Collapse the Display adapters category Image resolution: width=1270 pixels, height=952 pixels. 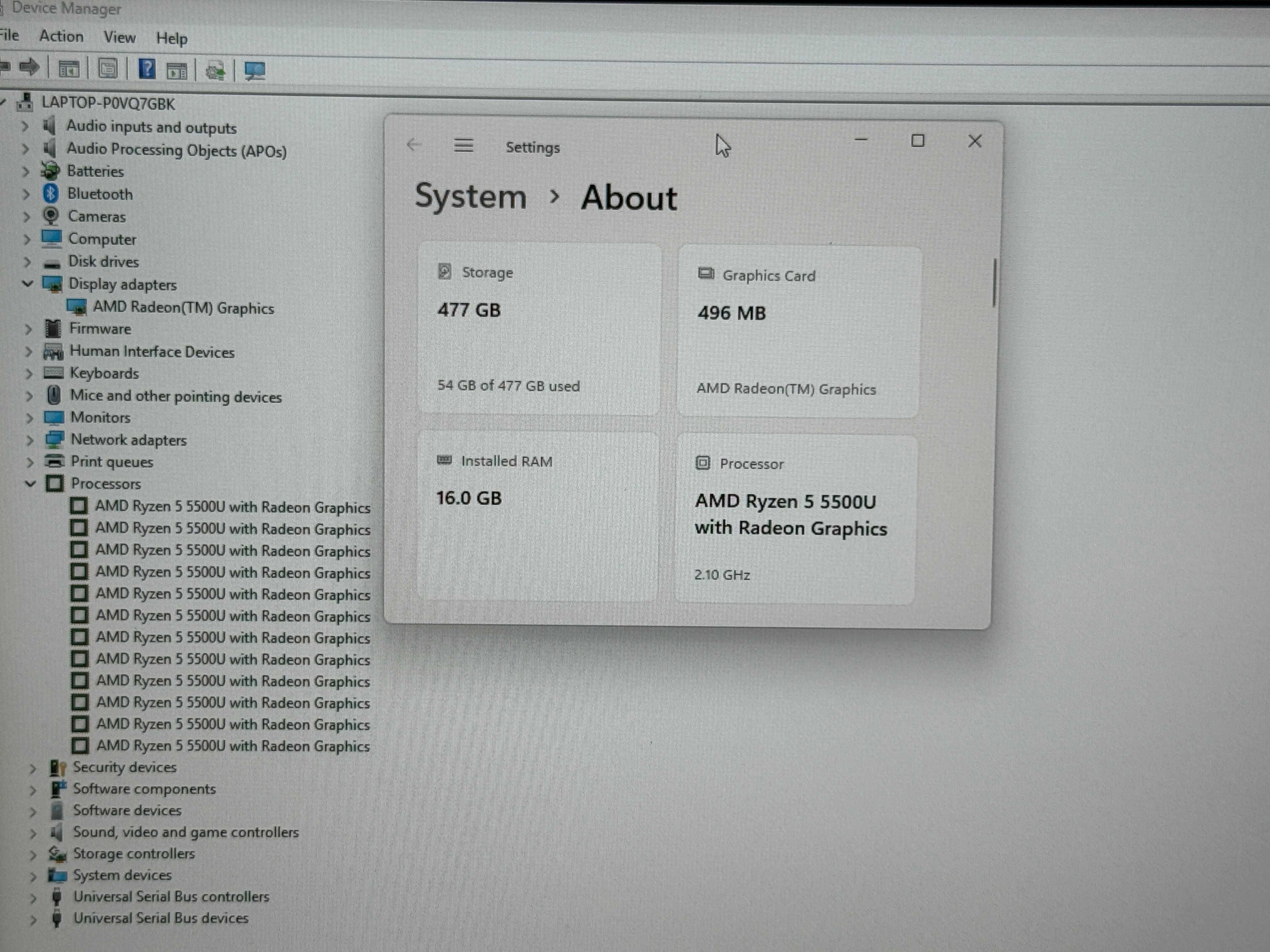coord(27,283)
